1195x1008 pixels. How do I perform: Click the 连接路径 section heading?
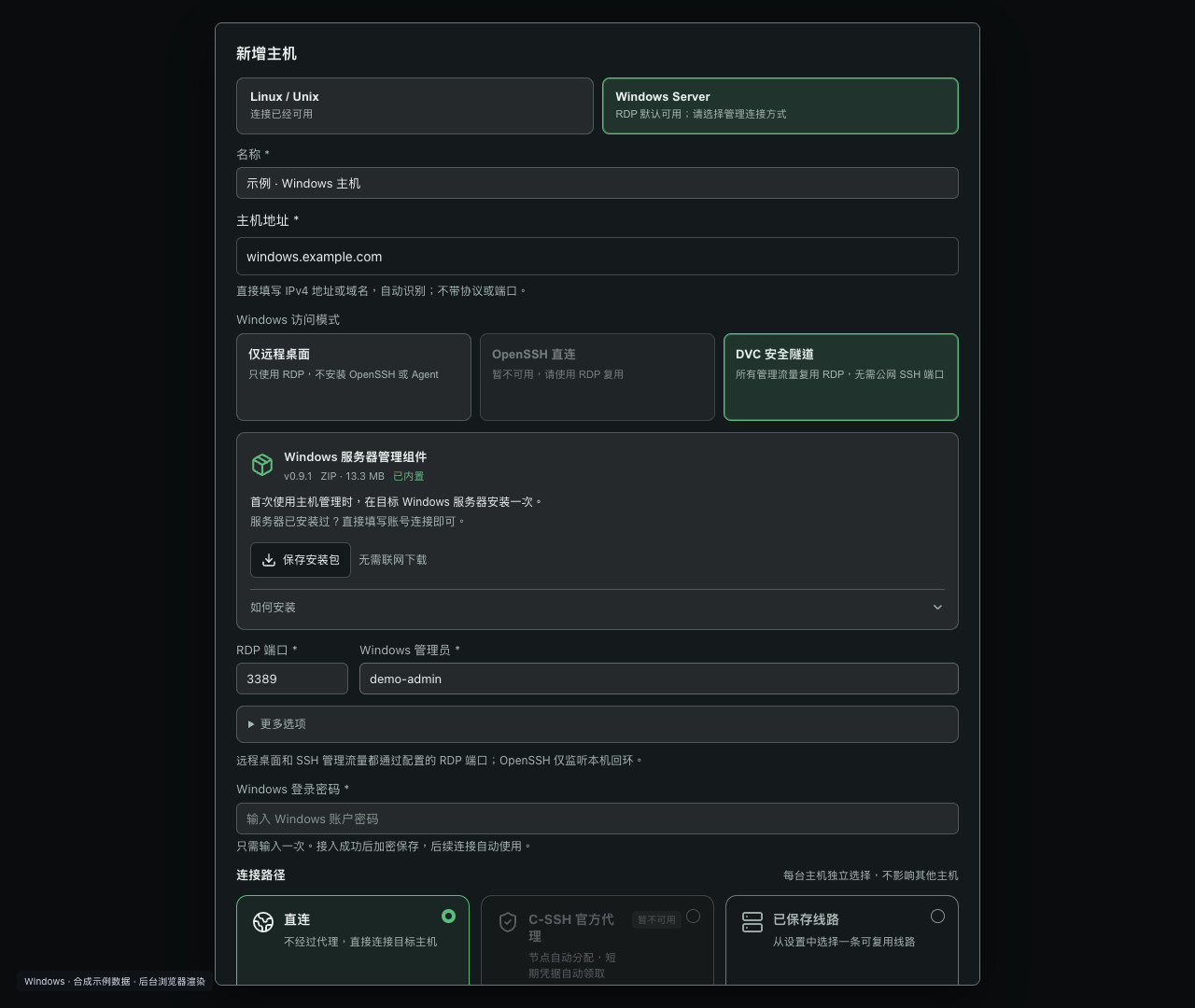point(260,875)
